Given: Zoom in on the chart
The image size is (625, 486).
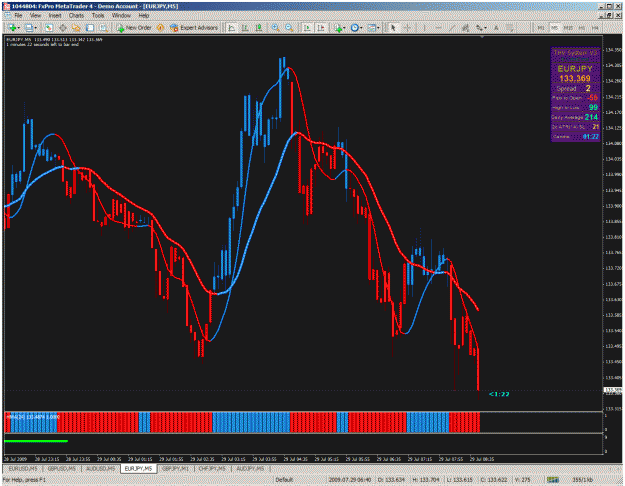Looking at the screenshot, I should tap(275, 28).
